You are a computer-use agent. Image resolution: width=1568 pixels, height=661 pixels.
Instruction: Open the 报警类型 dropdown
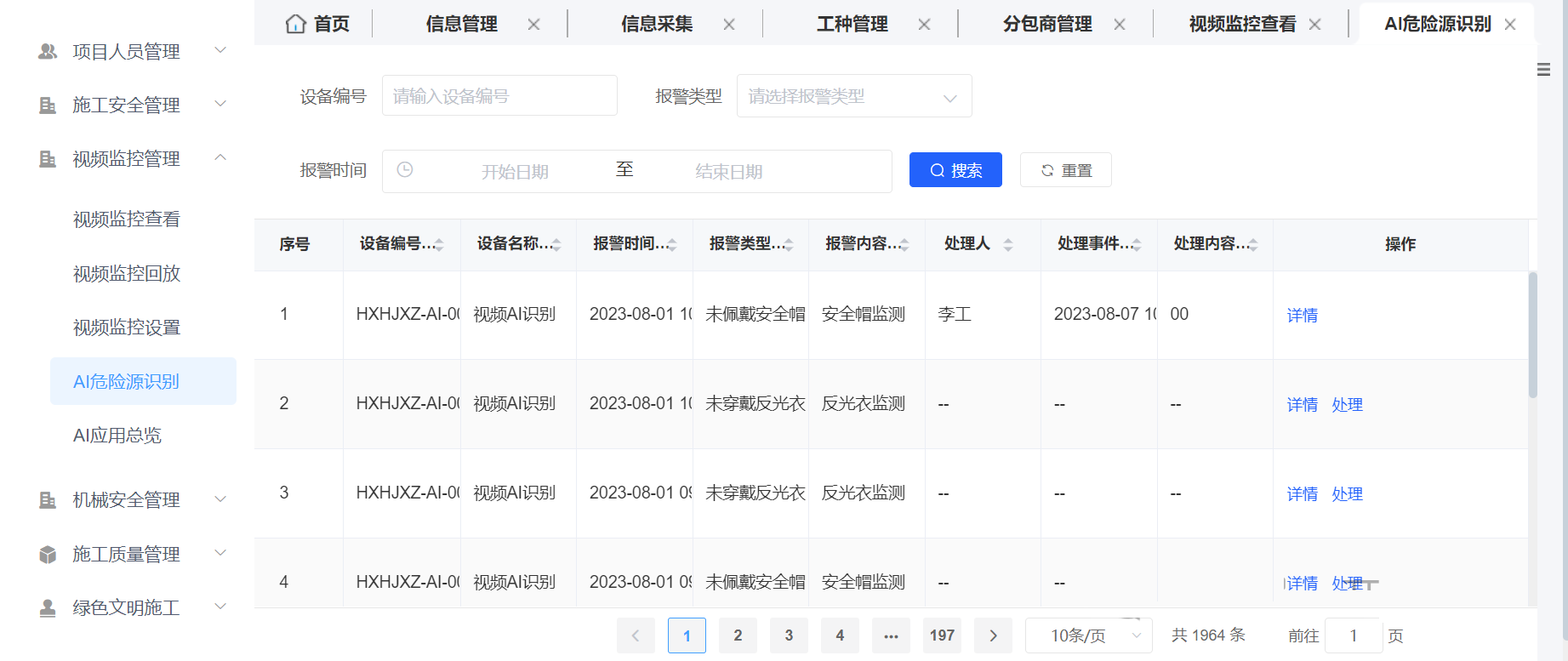coord(853,96)
